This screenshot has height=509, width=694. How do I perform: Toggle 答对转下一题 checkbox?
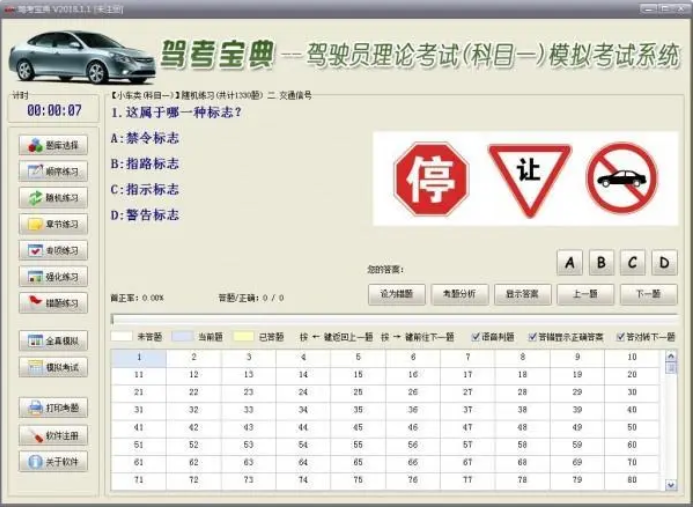coord(621,337)
